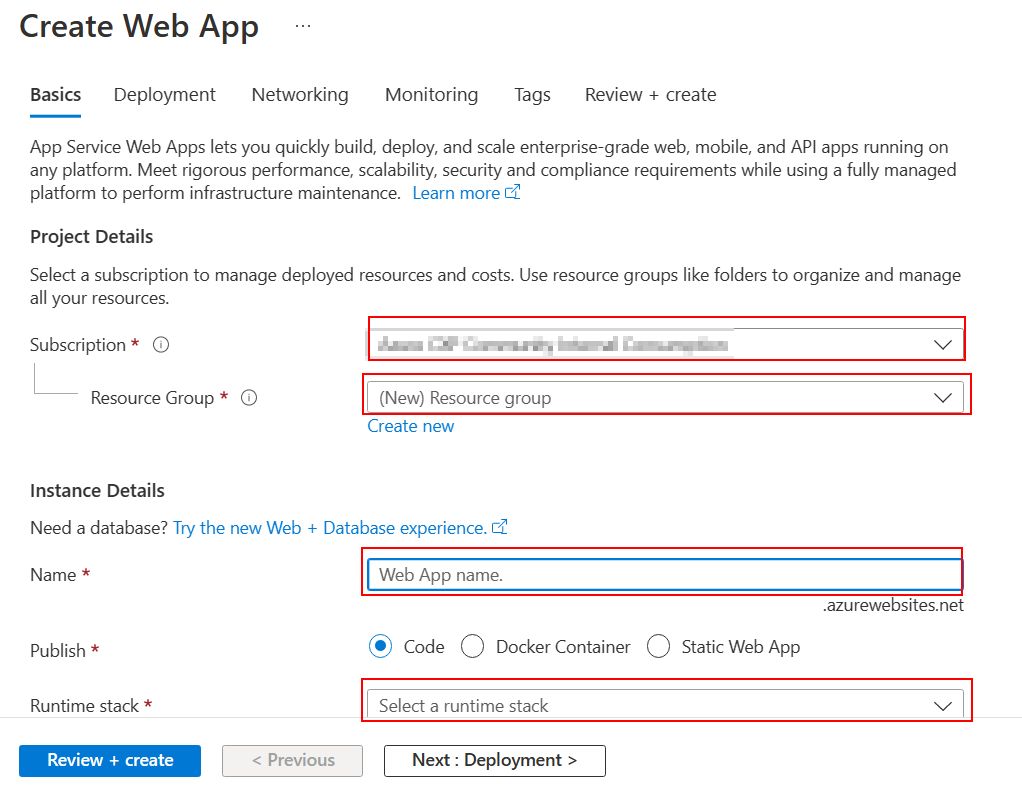This screenshot has width=1022, height=800.
Task: Expand the Subscription dropdown
Action: 942,345
